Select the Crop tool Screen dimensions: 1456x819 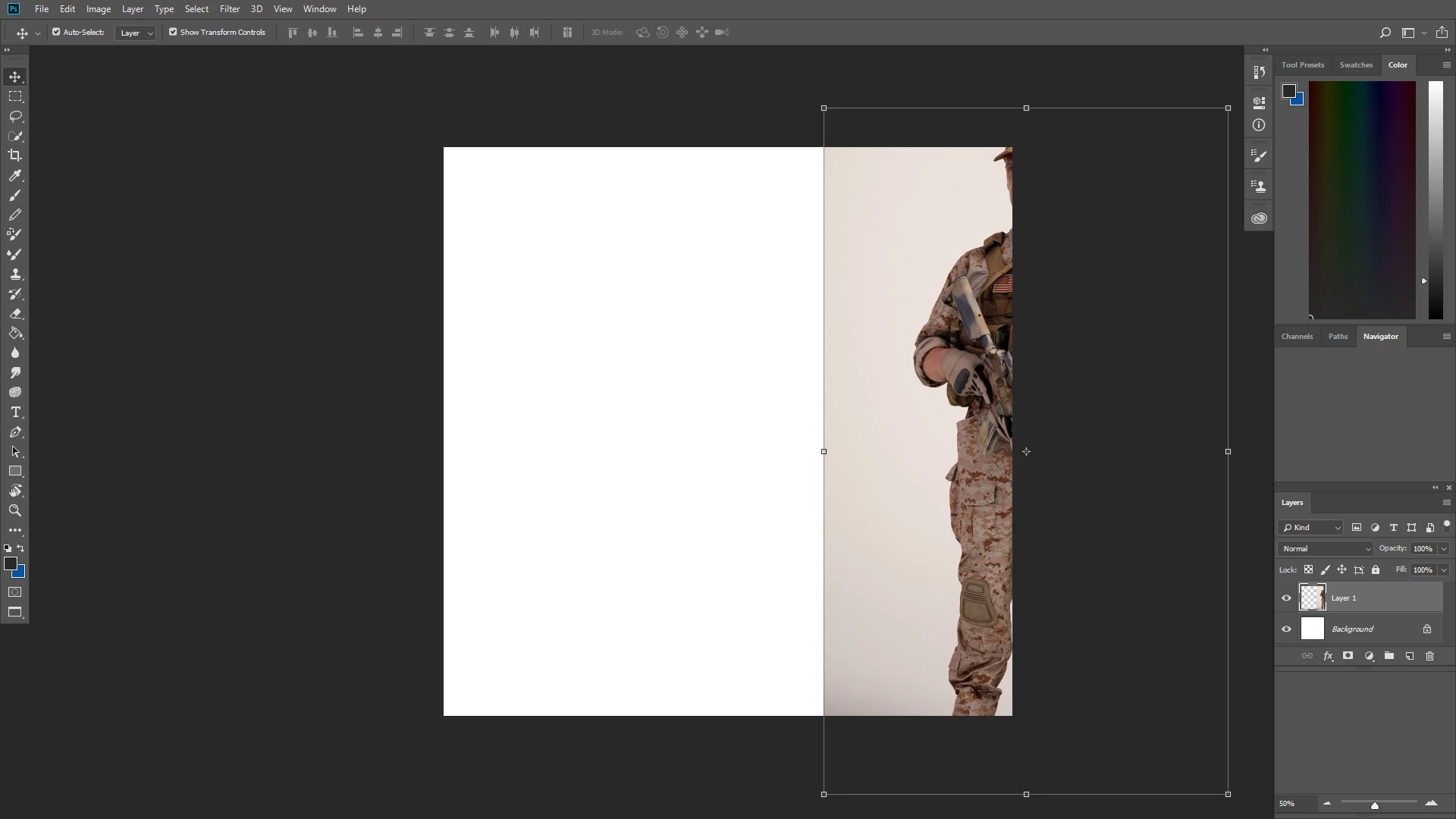(x=15, y=155)
